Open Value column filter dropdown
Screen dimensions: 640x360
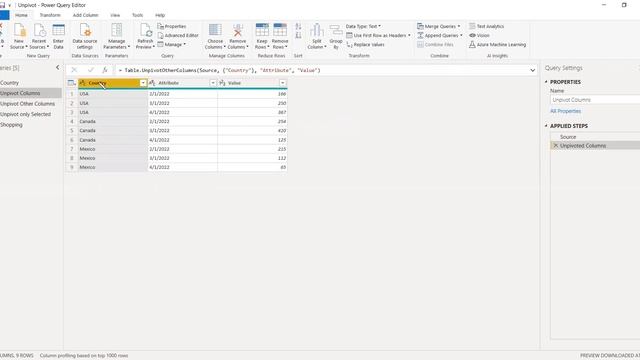(282, 83)
